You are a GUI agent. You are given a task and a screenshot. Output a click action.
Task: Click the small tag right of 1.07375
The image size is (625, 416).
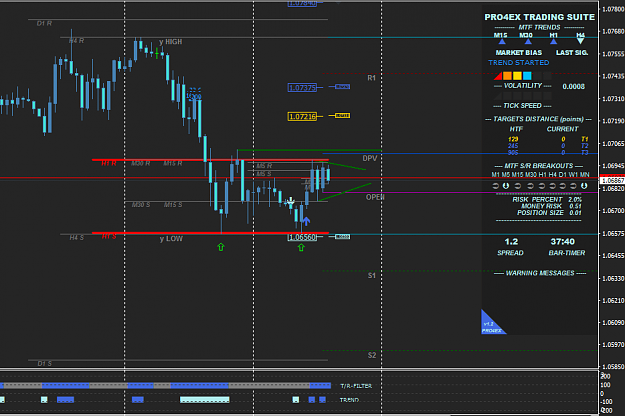pyautogui.click(x=342, y=86)
